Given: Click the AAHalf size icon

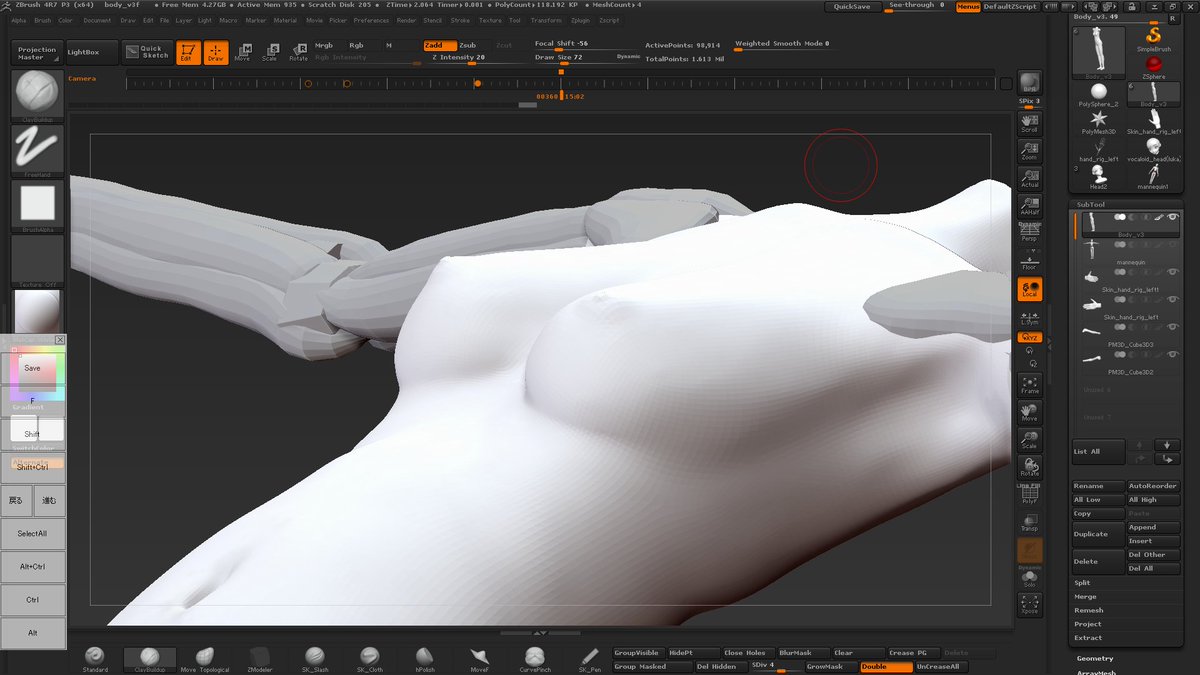Looking at the screenshot, I should click(1029, 206).
